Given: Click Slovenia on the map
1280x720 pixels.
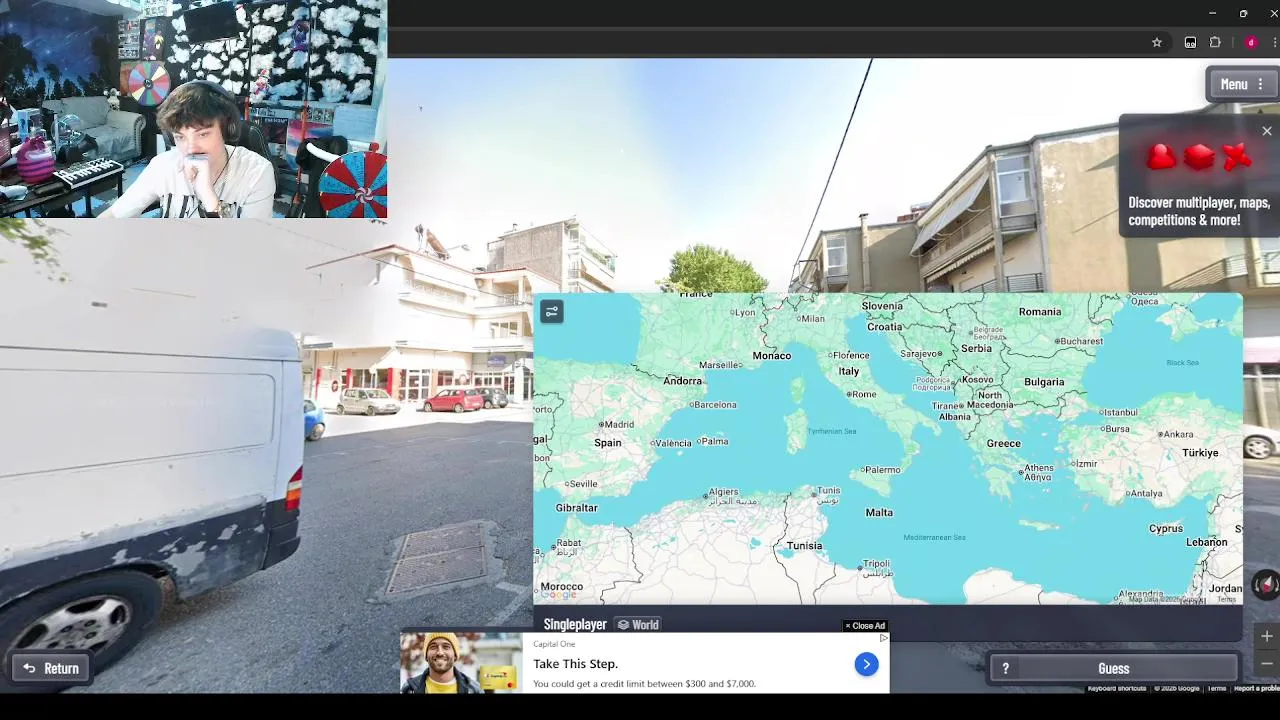Looking at the screenshot, I should pos(882,306).
